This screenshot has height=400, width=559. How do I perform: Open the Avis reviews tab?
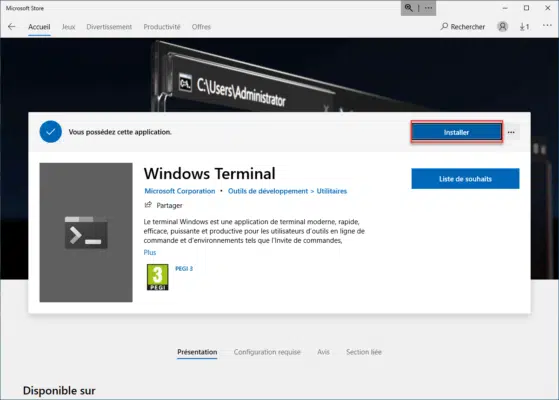323,352
